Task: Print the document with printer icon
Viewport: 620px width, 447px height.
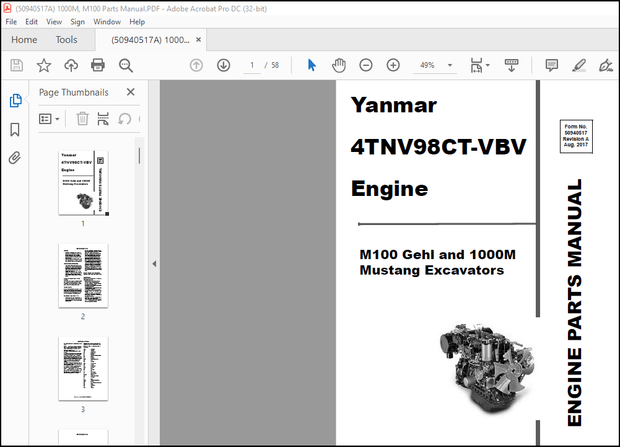Action: point(98,65)
